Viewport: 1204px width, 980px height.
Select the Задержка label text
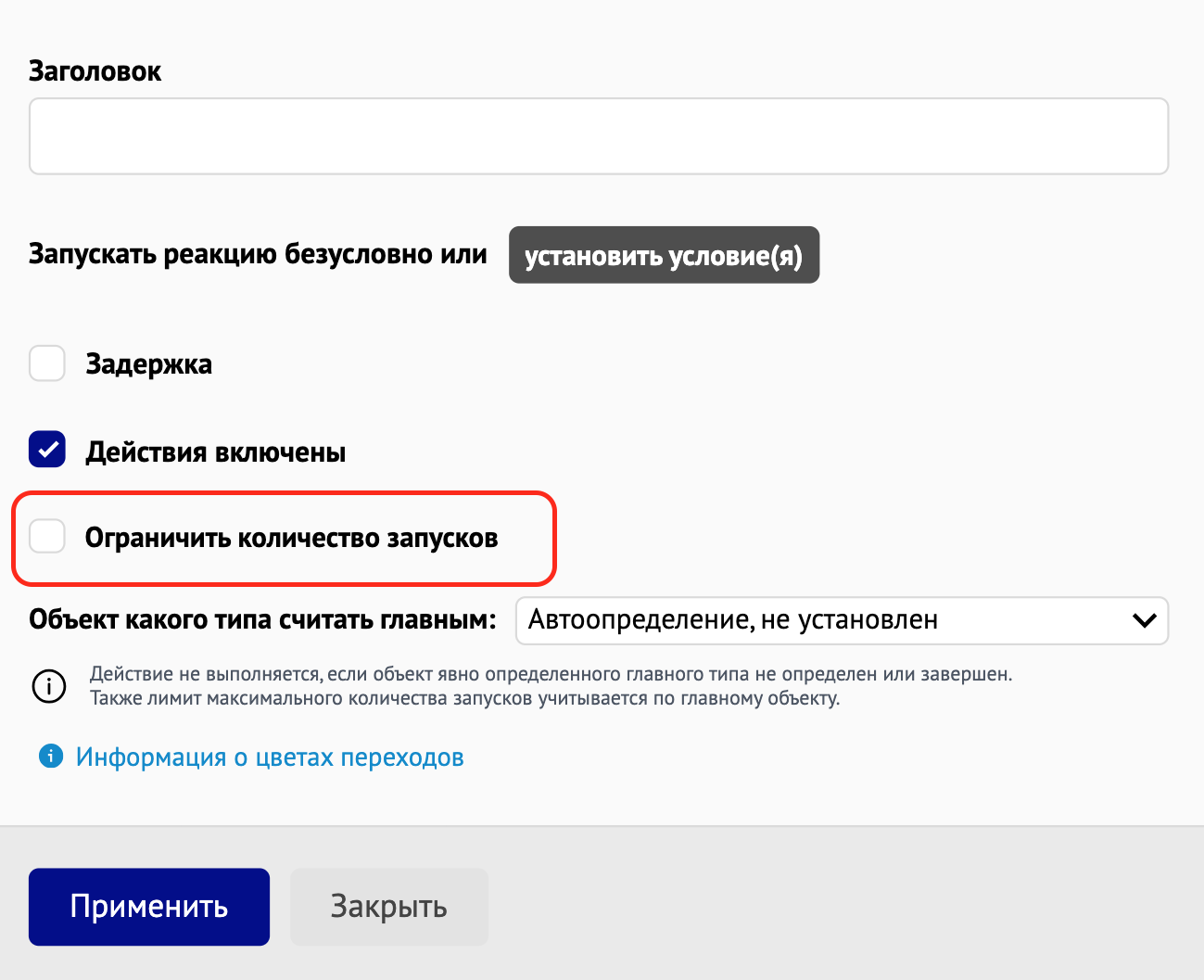tap(149, 364)
